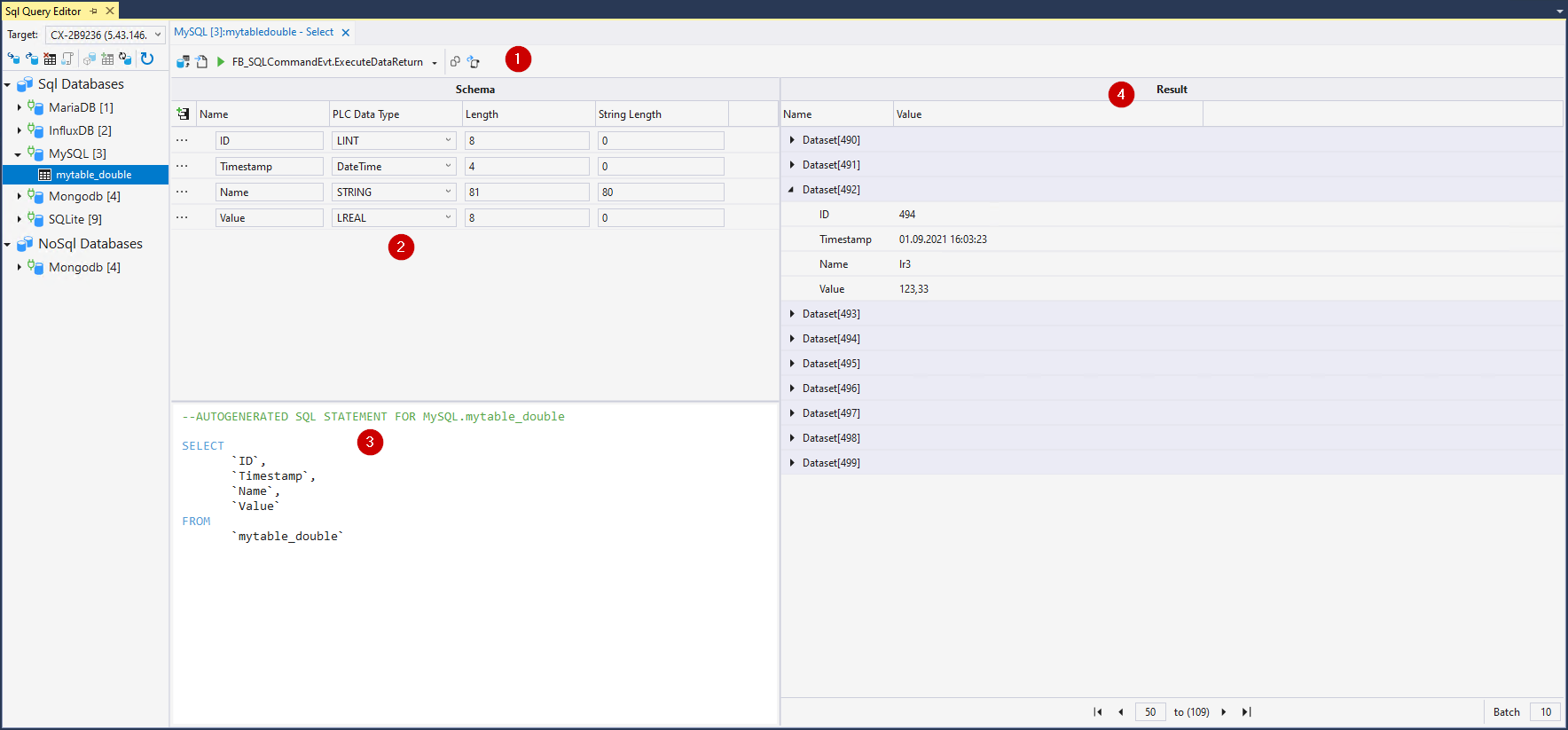Open the Value row options ellipsis
Viewport: 1568px width, 730px height.
coord(182,217)
